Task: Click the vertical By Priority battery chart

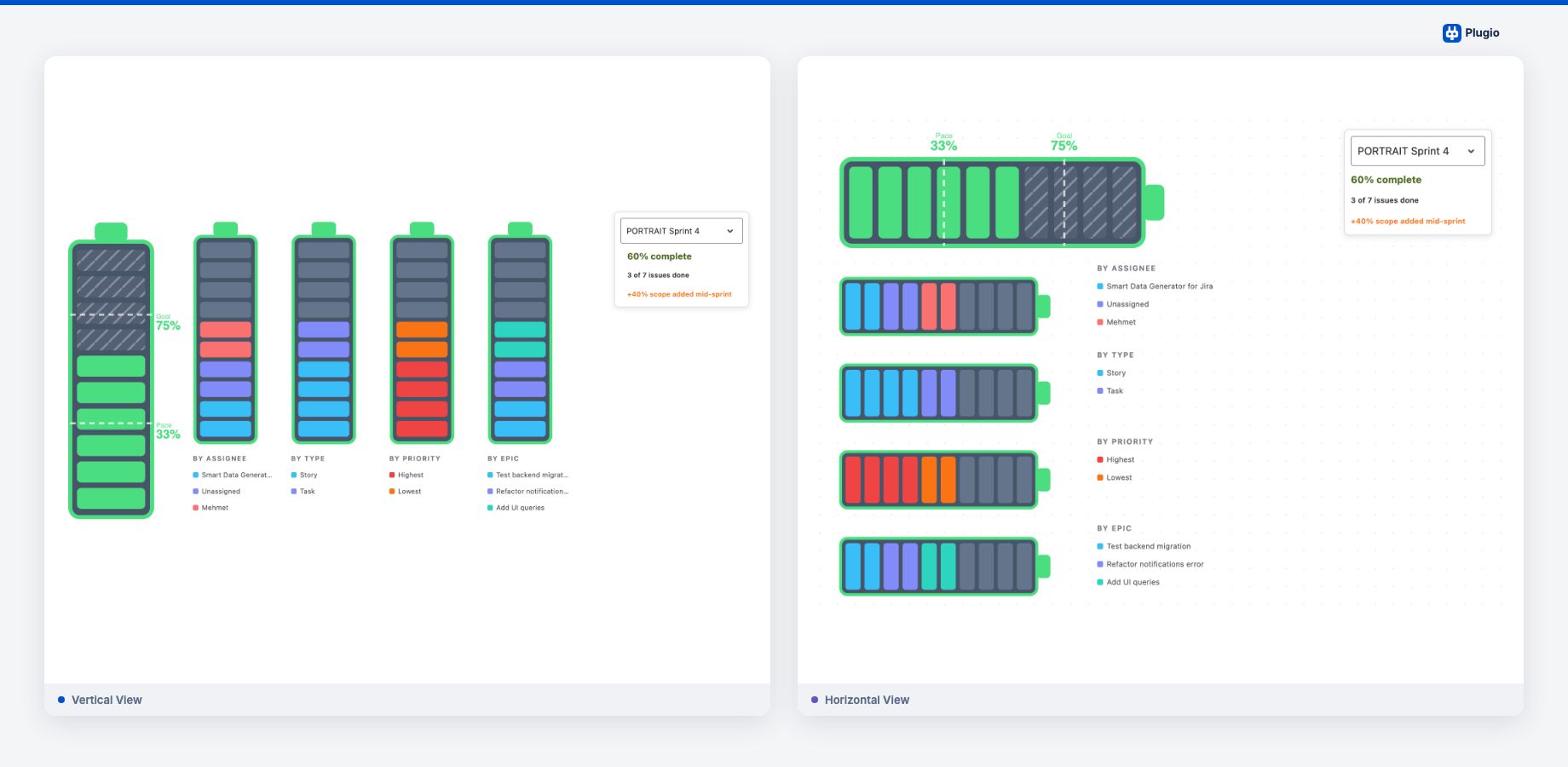Action: pos(422,339)
